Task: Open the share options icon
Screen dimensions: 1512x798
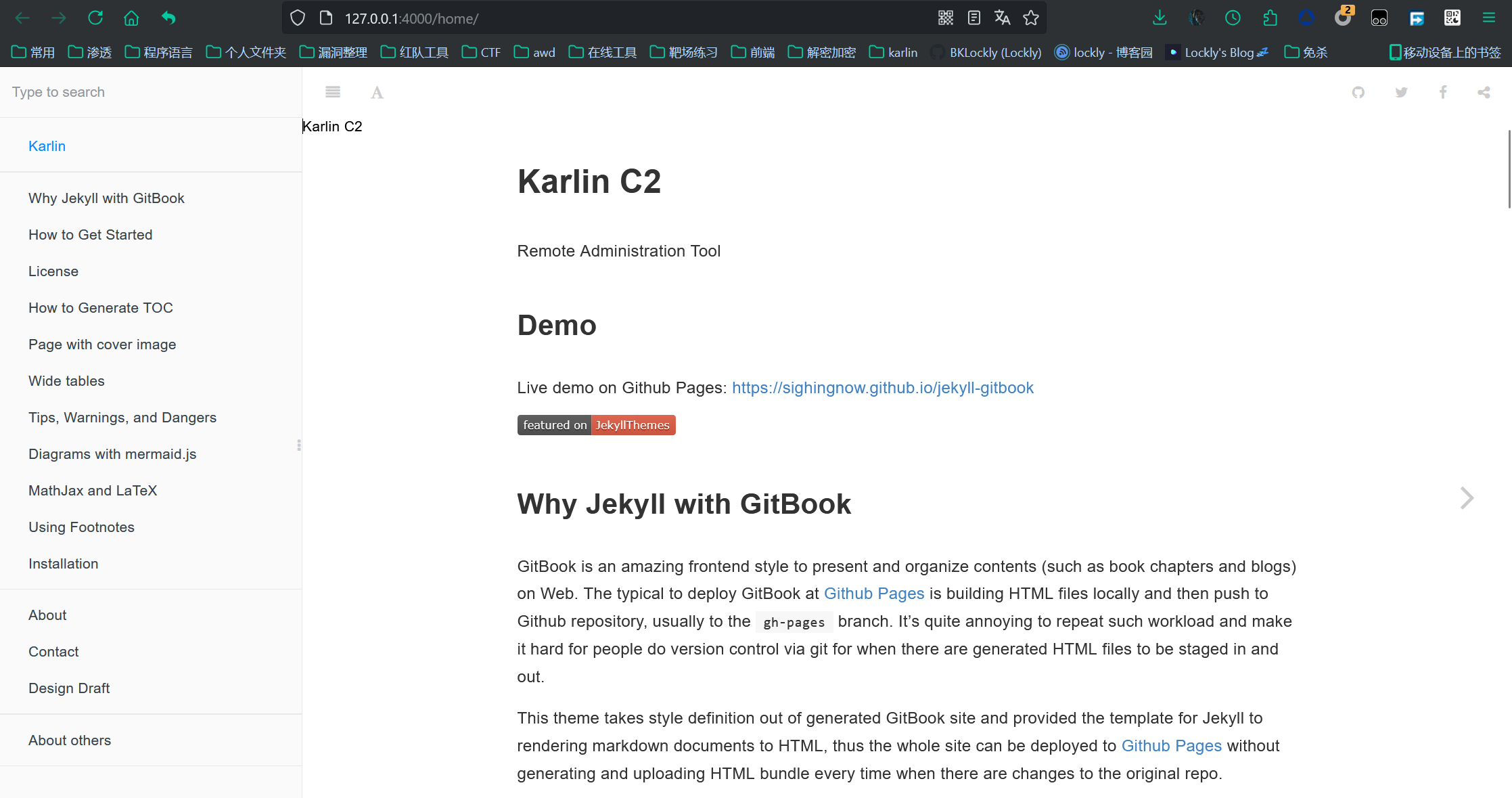Action: pyautogui.click(x=1484, y=92)
